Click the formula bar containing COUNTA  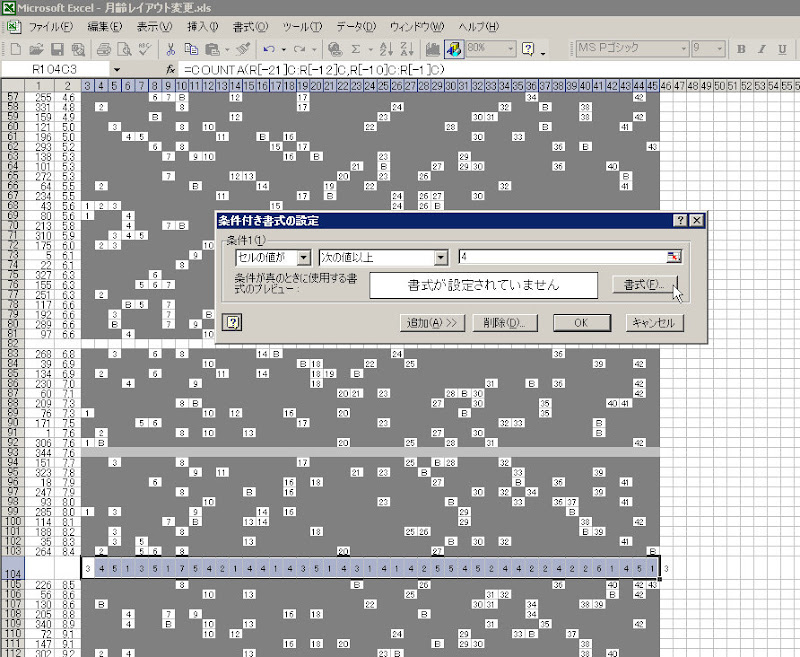488,70
